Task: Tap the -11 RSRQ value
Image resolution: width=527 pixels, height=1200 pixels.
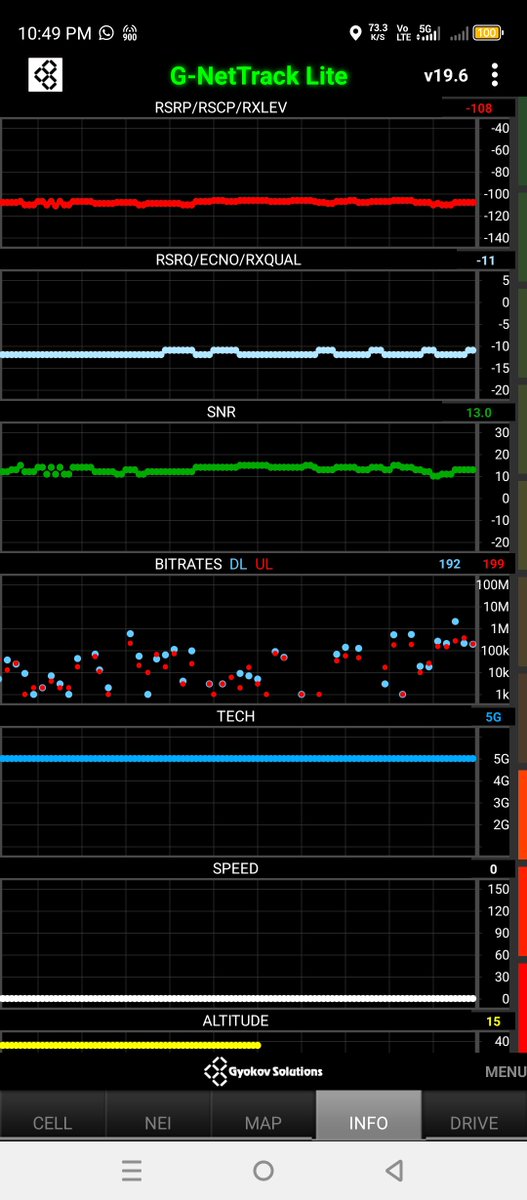Action: tap(485, 260)
